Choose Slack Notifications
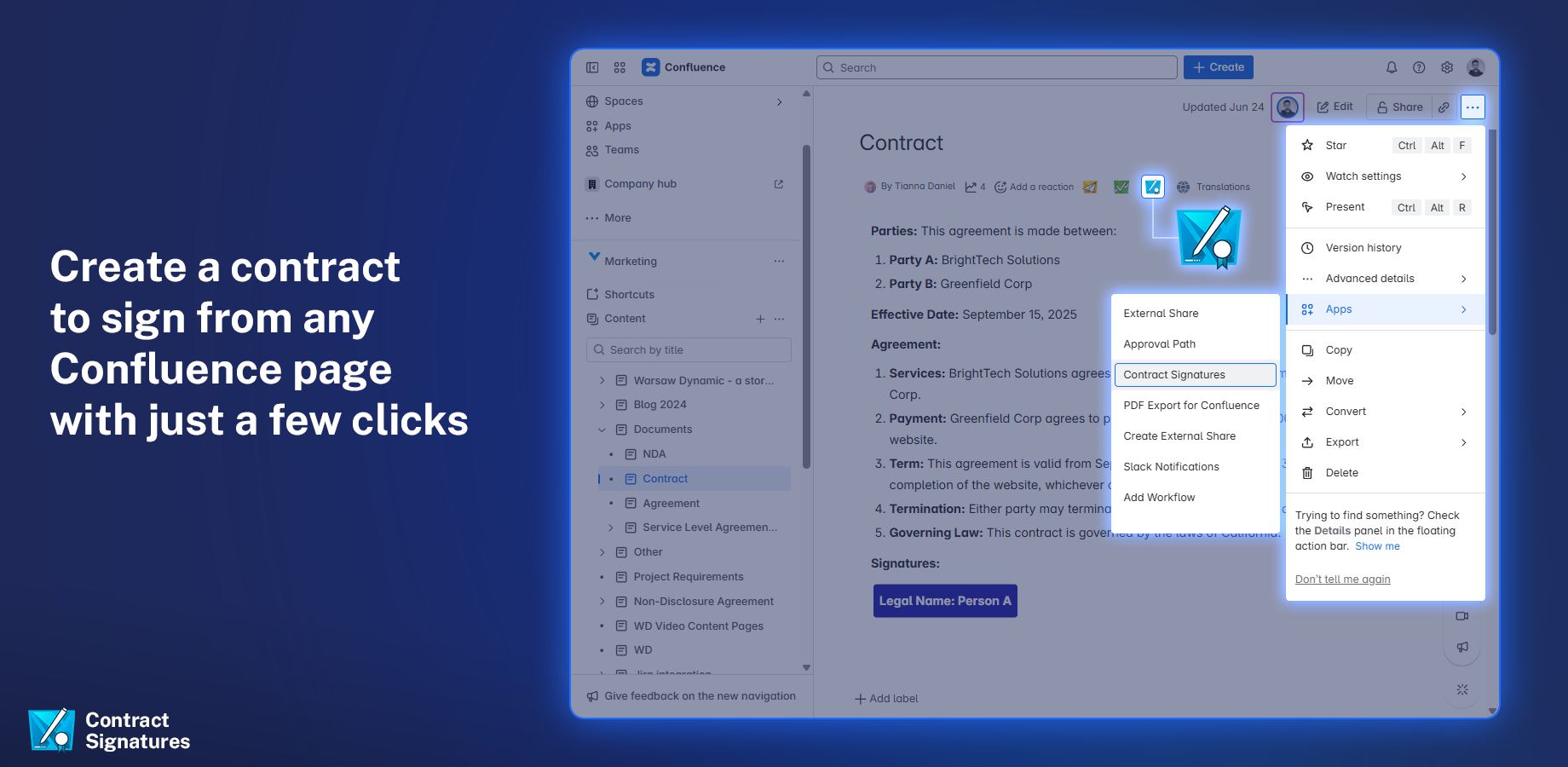This screenshot has width=1568, height=767. point(1196,467)
